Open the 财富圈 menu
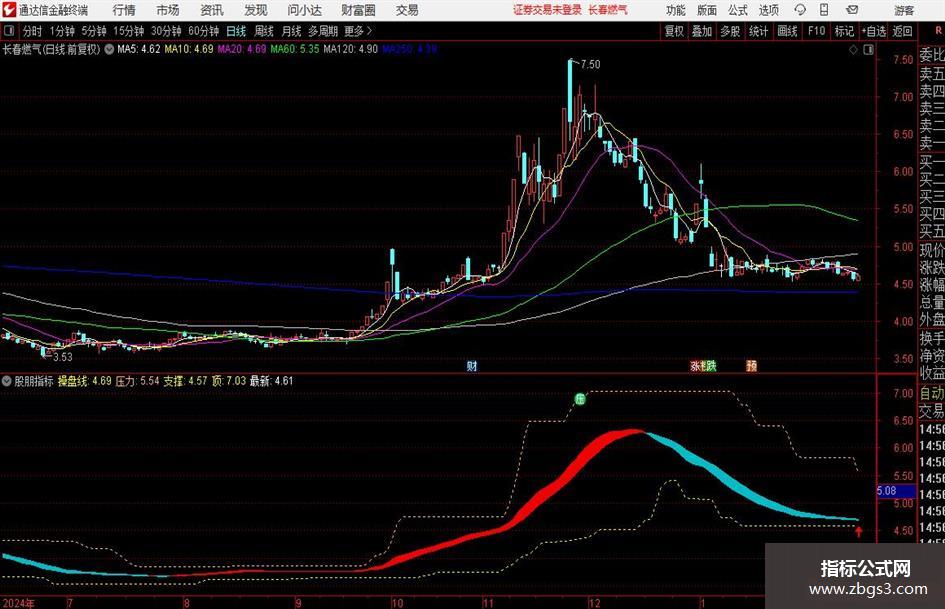 [x=358, y=10]
